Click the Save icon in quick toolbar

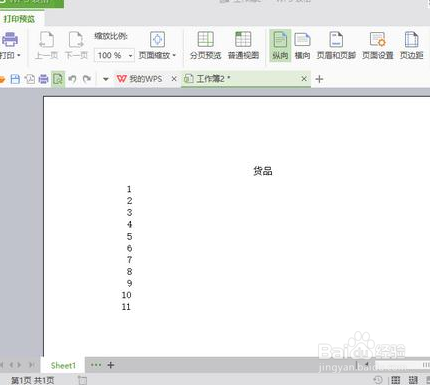click(x=15, y=79)
